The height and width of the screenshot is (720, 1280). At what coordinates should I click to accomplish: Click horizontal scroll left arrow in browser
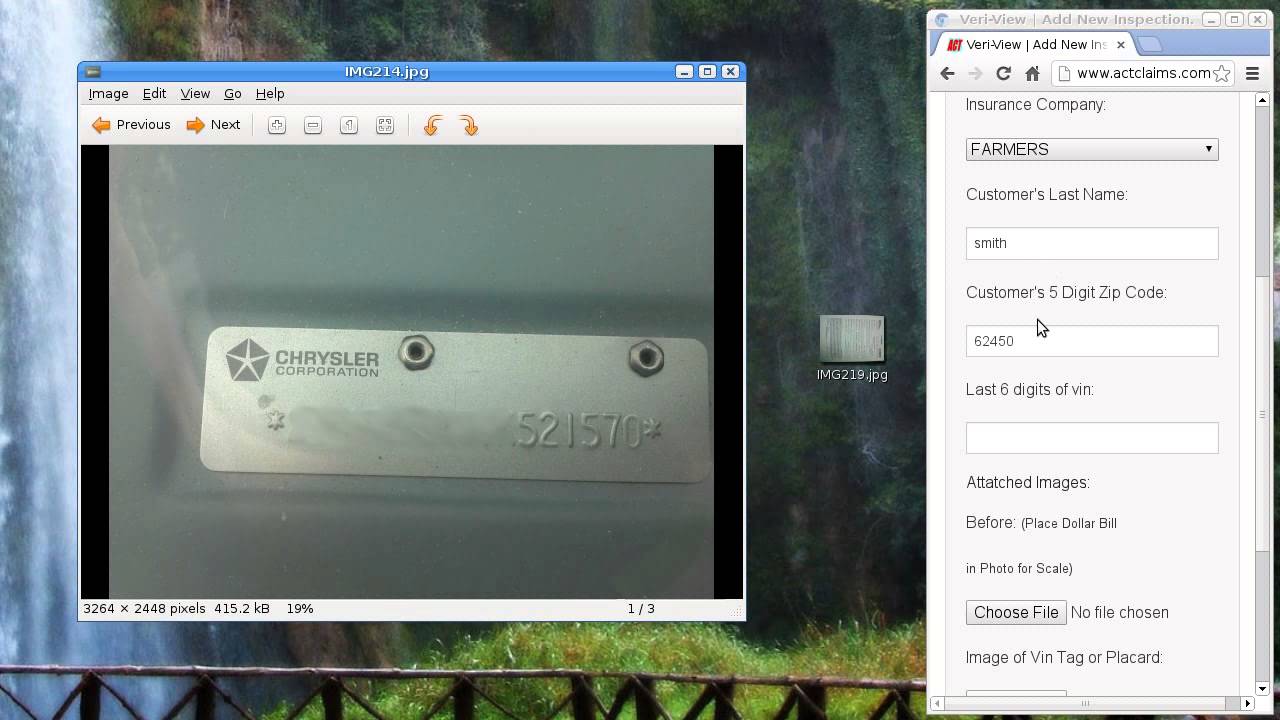pos(938,703)
